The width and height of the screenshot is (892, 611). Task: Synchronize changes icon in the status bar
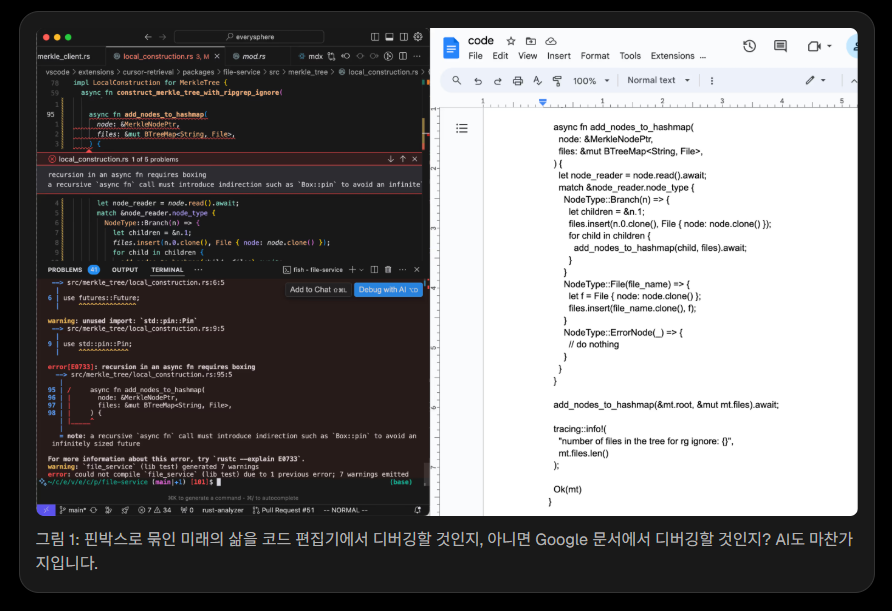[93, 510]
